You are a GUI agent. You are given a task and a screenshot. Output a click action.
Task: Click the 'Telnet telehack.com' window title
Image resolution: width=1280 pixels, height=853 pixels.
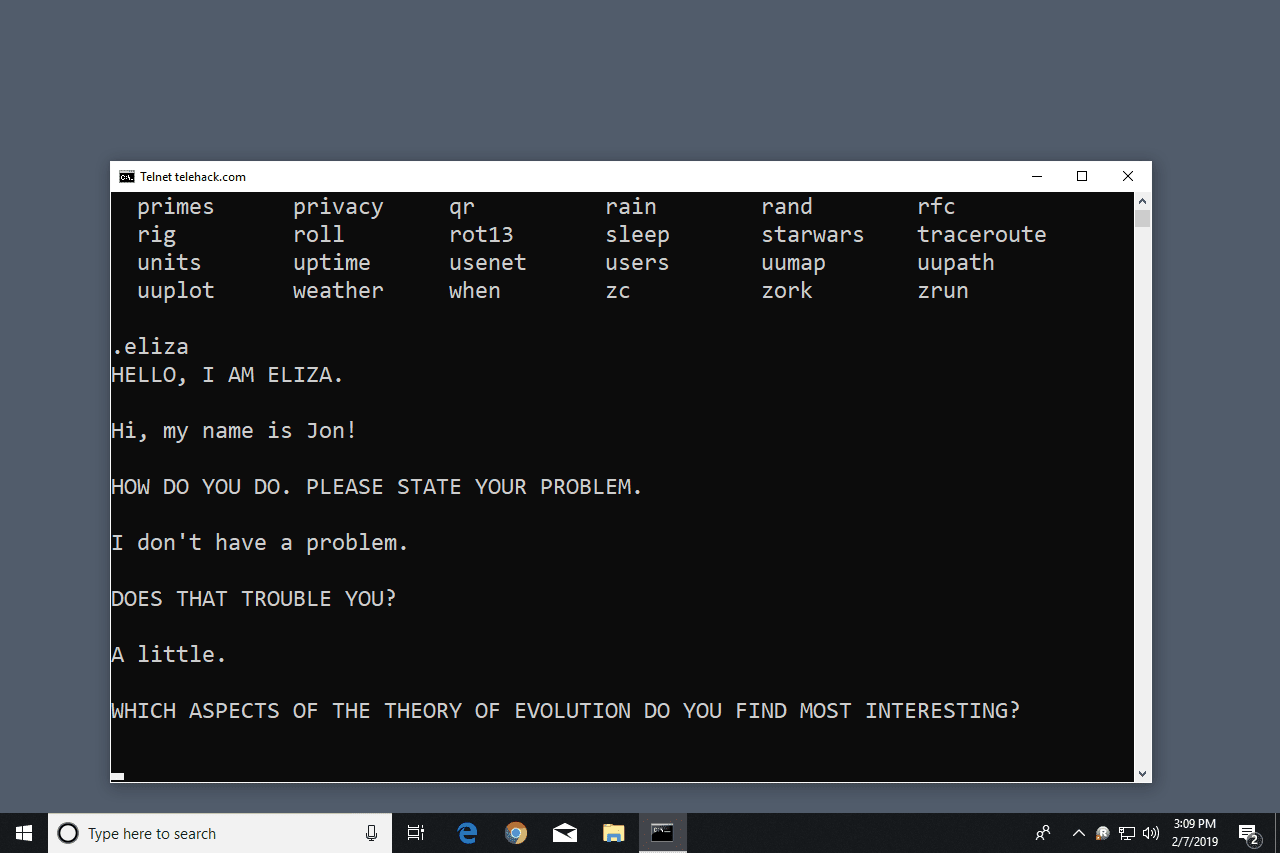[193, 177]
